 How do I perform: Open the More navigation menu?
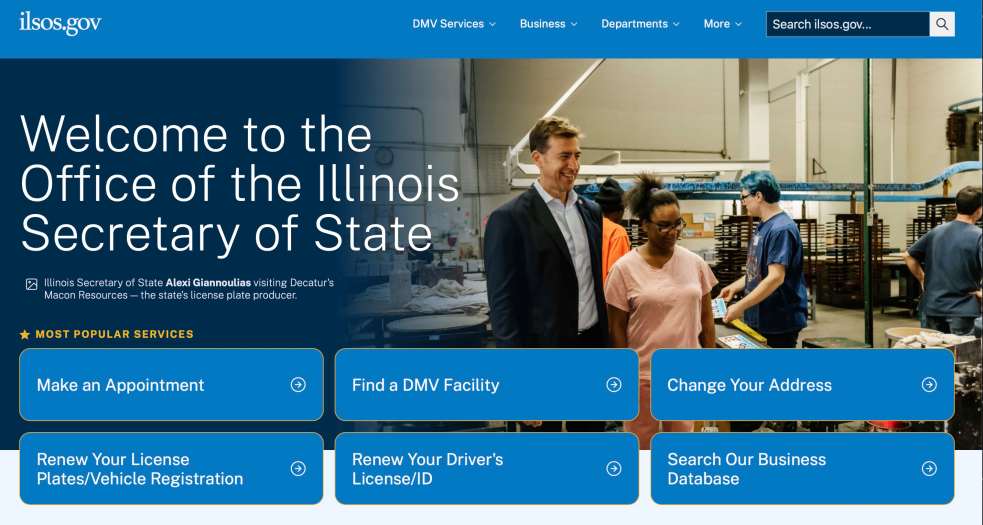722,24
